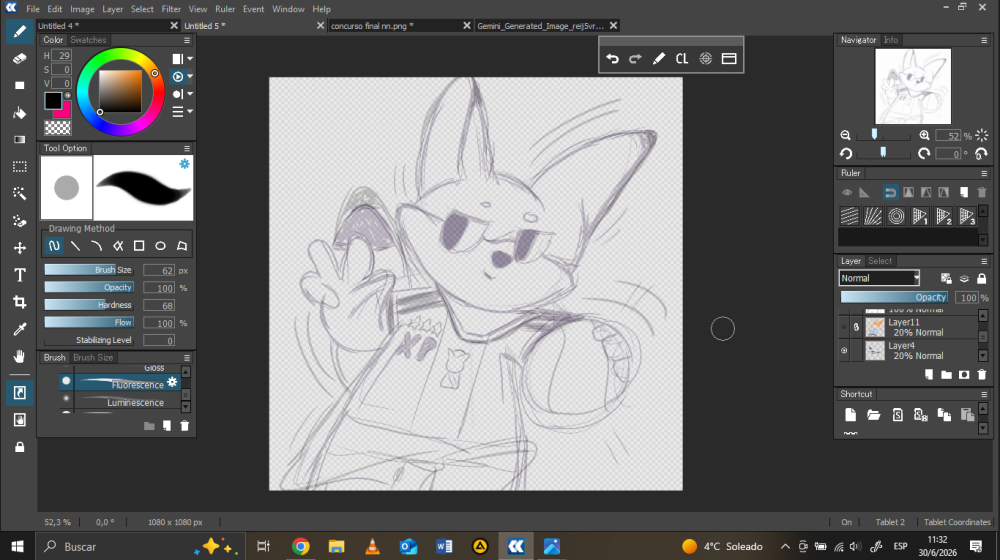1000x560 pixels.
Task: Select the Eraser tool
Action: pyautogui.click(x=20, y=59)
